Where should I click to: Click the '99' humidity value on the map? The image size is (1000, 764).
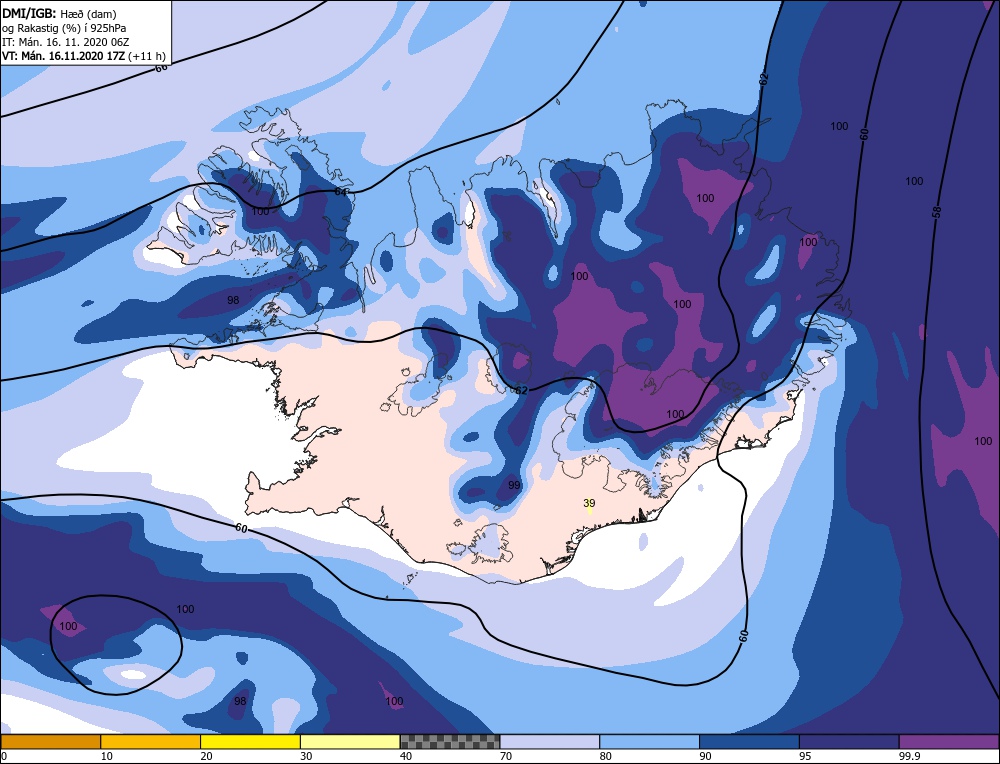(514, 485)
